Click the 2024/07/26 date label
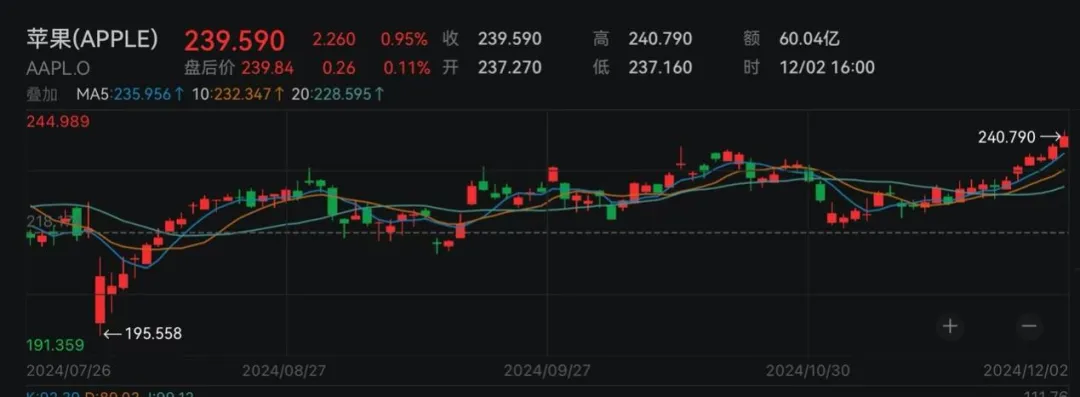1080x397 pixels. [x=68, y=371]
